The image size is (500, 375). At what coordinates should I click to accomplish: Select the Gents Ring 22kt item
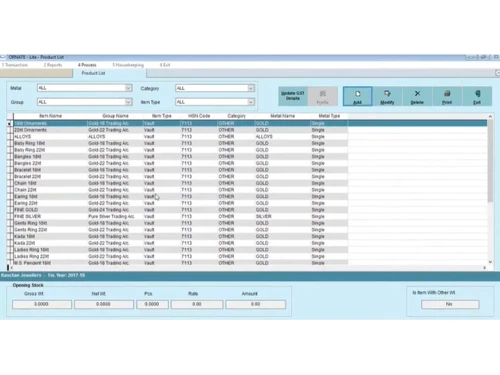pyautogui.click(x=31, y=230)
